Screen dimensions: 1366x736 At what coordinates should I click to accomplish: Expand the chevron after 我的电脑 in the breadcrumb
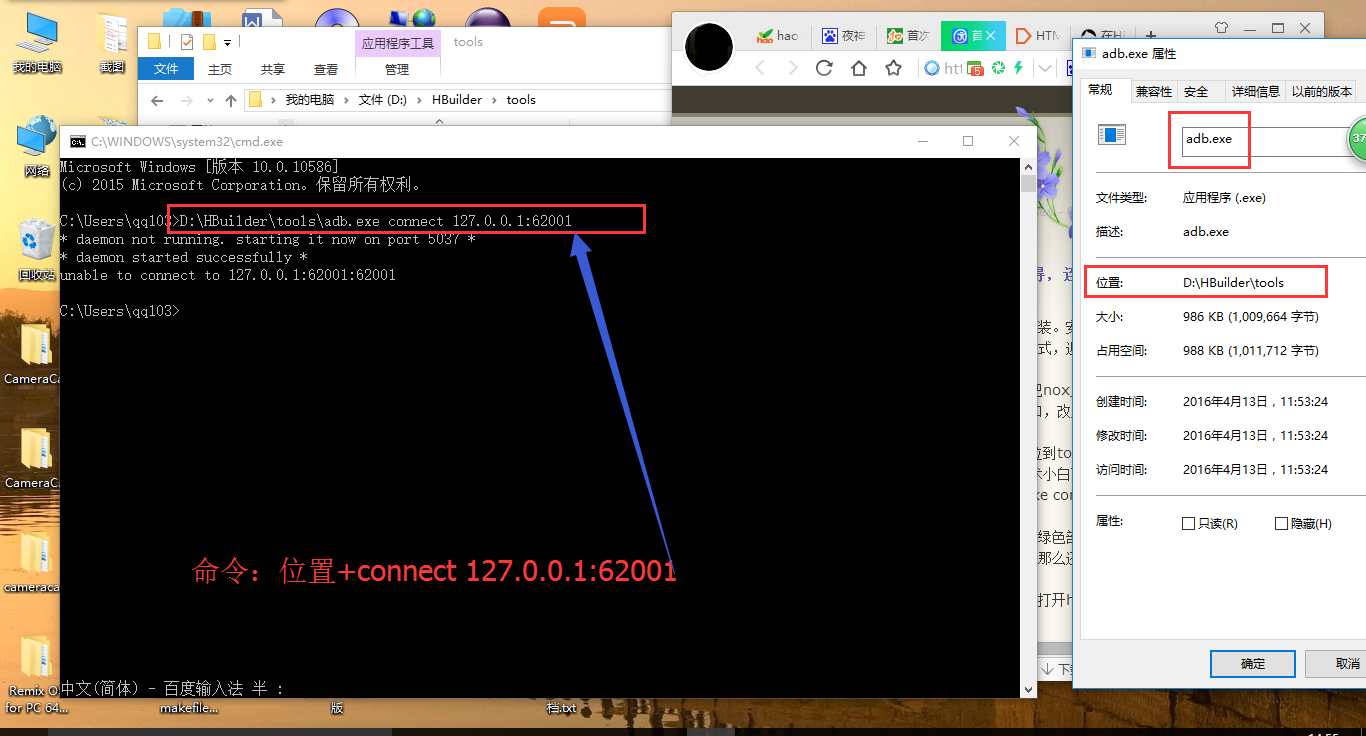(346, 100)
